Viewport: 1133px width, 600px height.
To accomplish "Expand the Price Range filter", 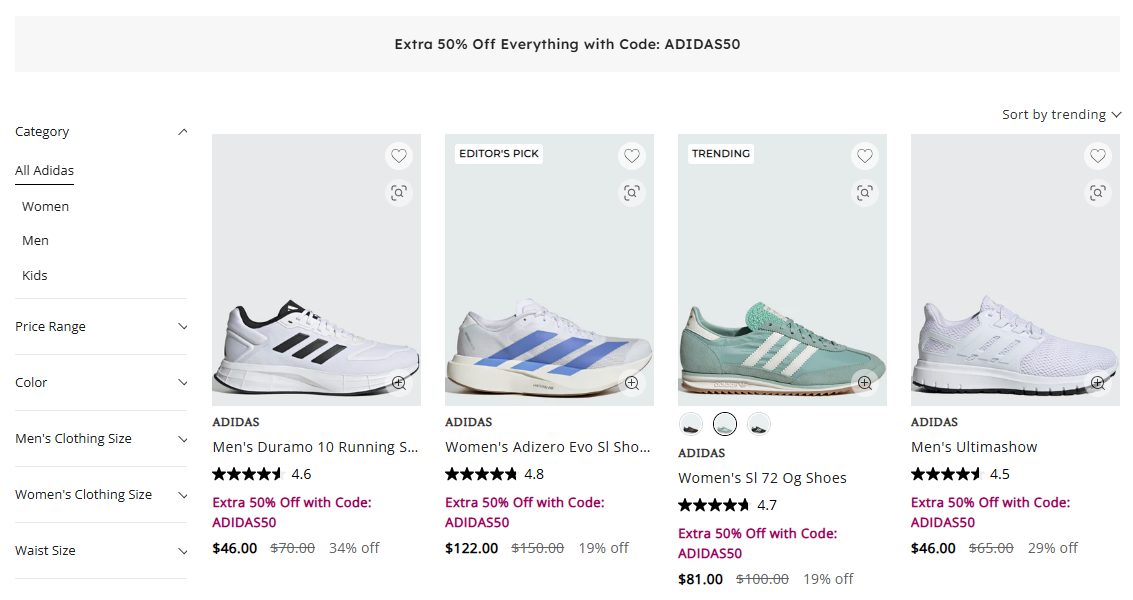I will point(101,327).
